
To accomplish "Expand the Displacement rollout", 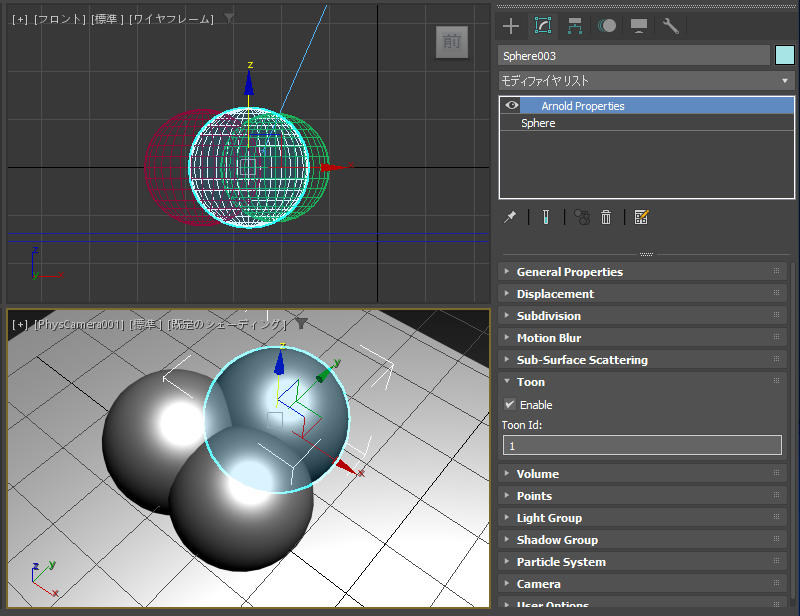I will 642,294.
